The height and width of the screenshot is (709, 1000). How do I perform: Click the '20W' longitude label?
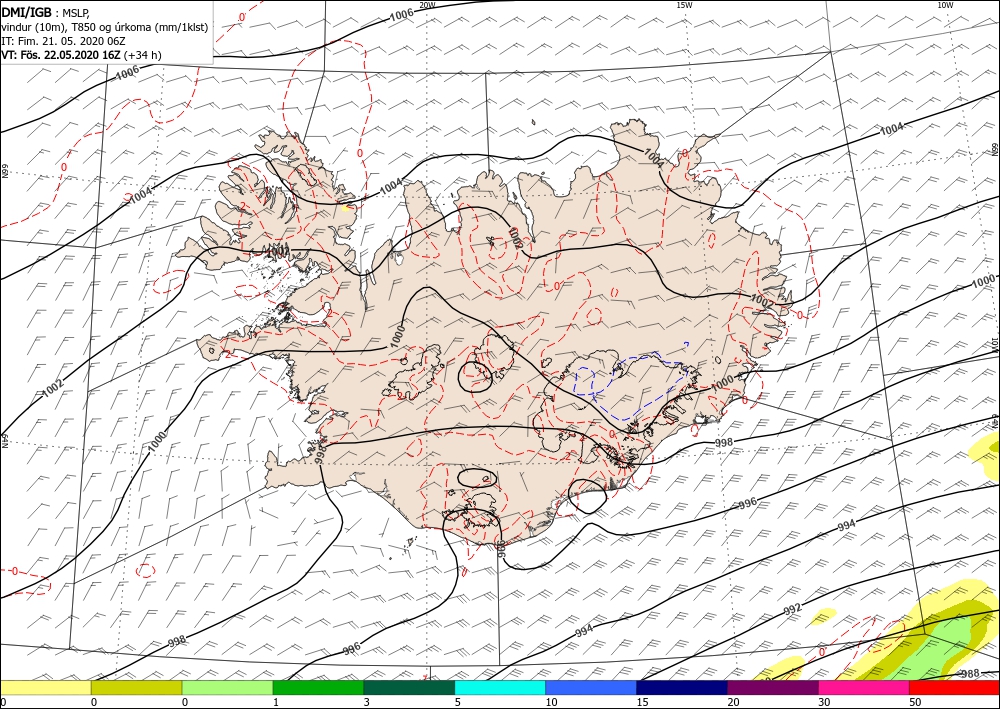427,5
